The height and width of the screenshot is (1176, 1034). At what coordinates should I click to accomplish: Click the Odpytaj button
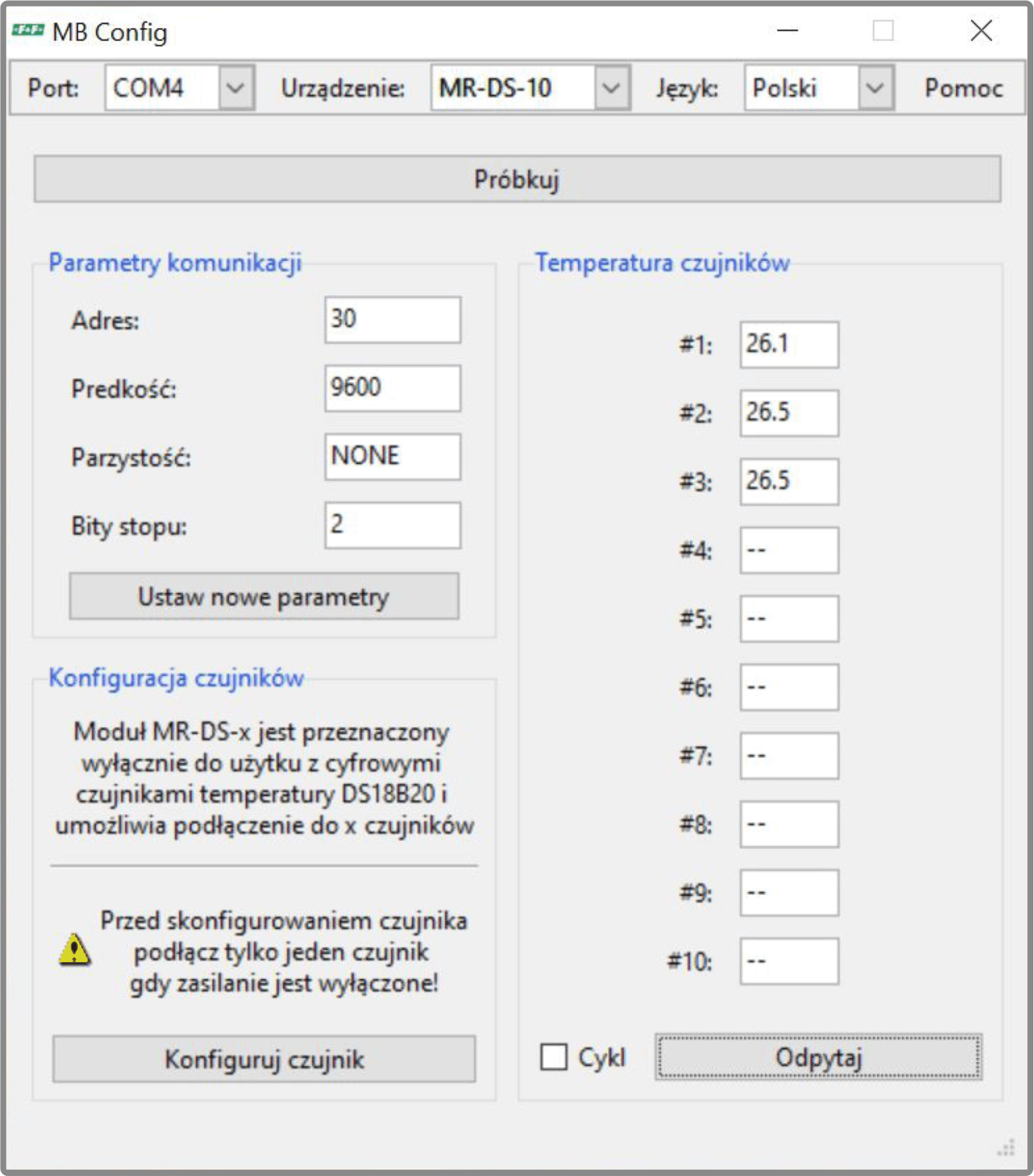click(818, 1057)
